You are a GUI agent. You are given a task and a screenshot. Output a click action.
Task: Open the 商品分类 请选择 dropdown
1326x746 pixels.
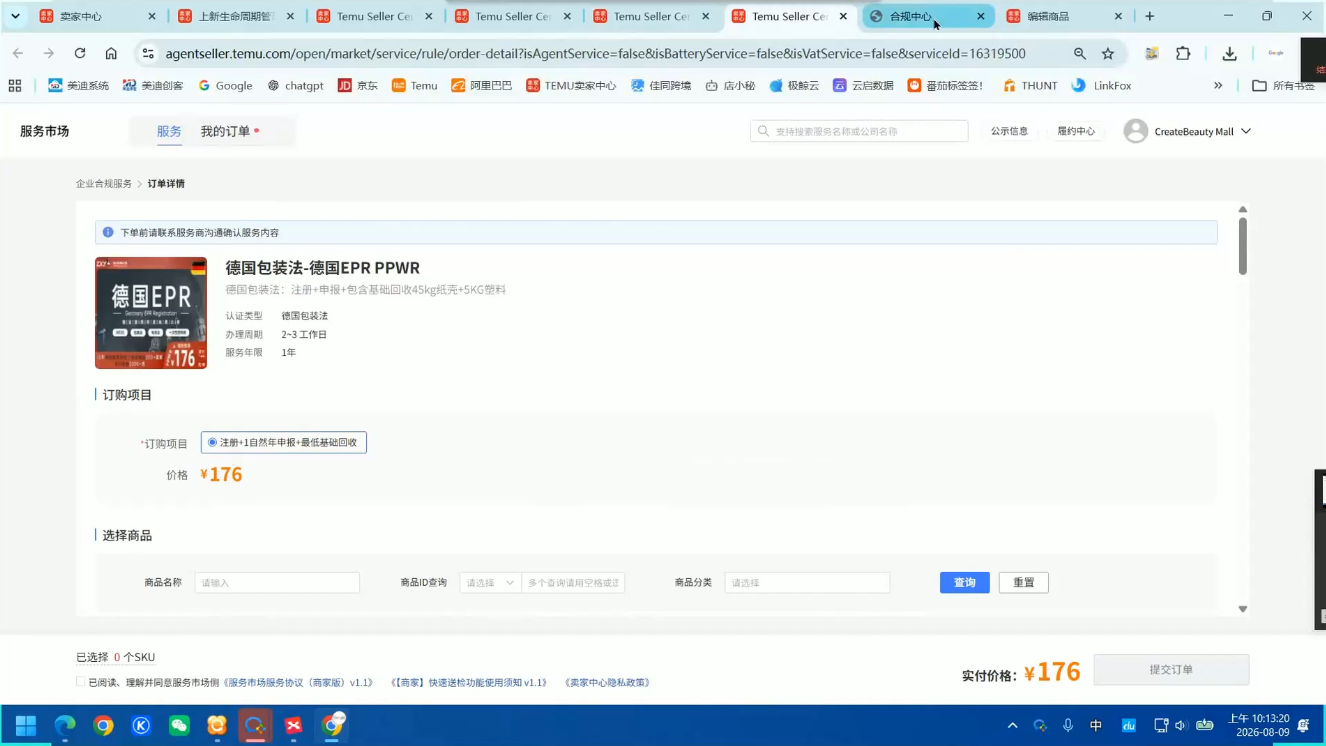click(x=807, y=582)
